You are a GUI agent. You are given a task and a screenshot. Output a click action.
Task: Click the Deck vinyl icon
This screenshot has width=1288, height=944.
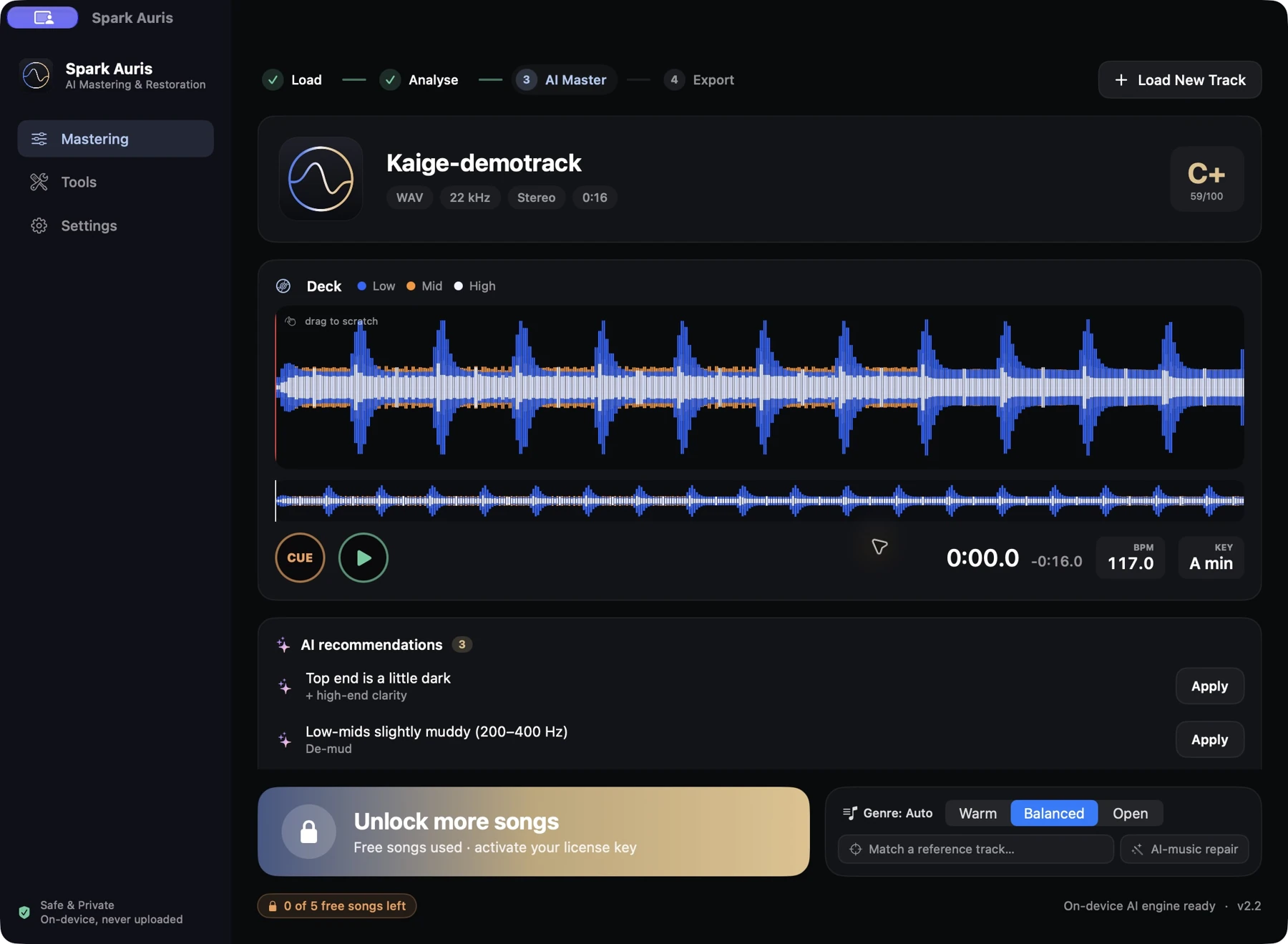[x=283, y=286]
